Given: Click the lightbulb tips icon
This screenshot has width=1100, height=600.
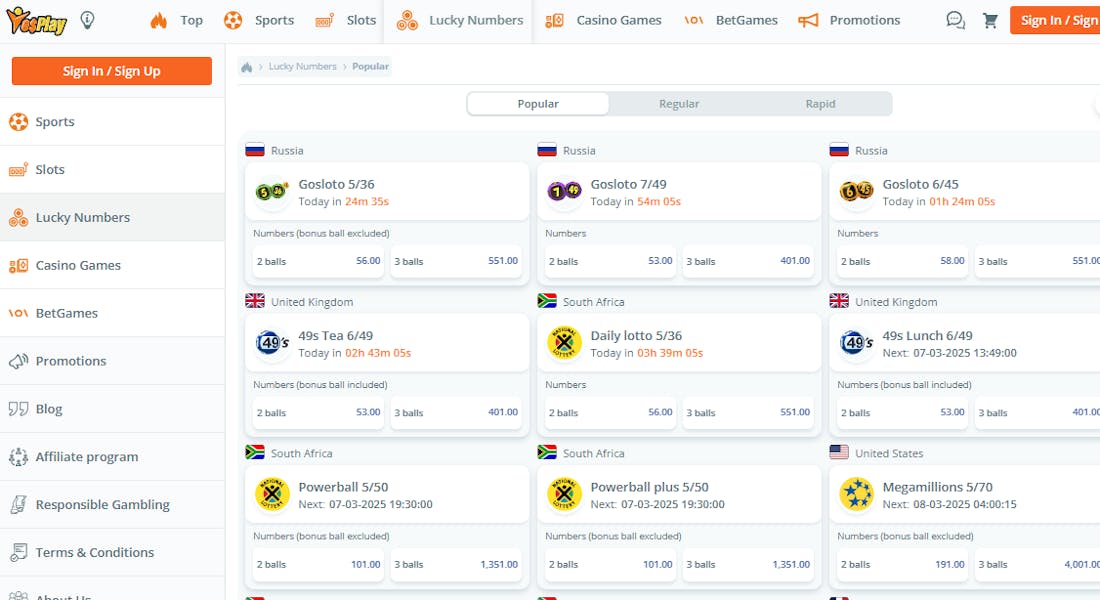Looking at the screenshot, I should [88, 20].
